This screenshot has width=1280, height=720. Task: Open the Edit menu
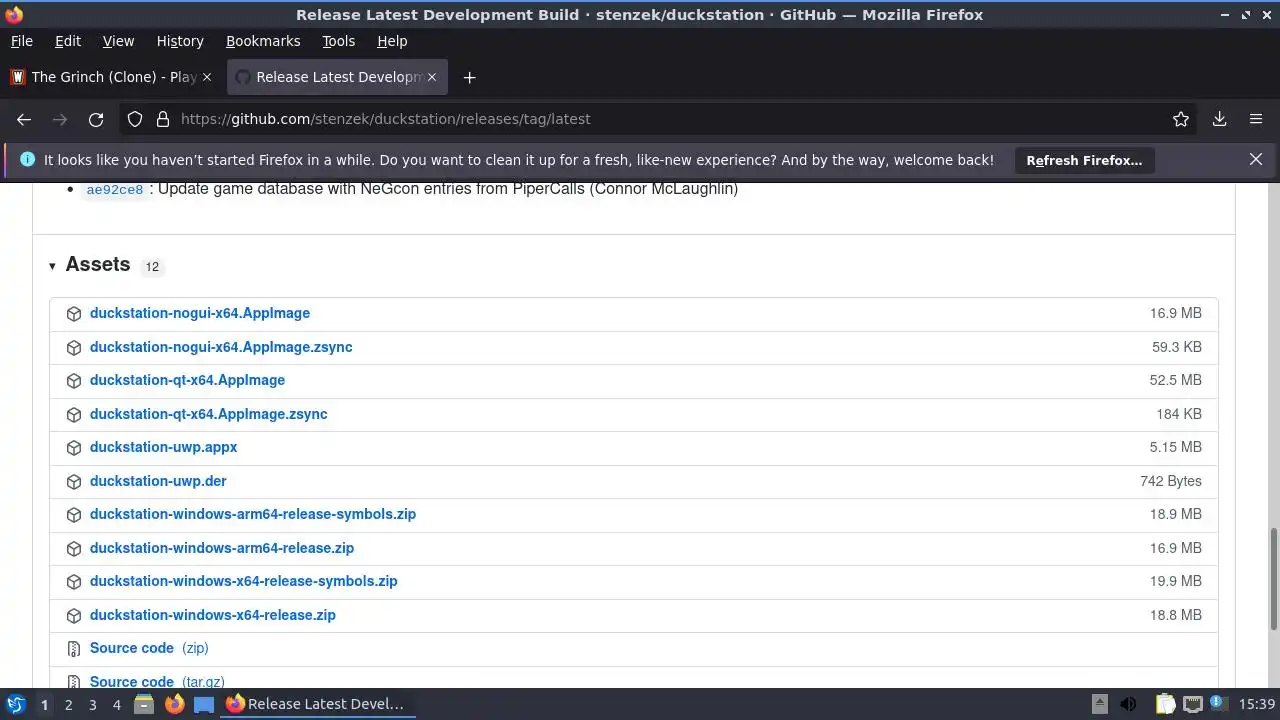[68, 41]
